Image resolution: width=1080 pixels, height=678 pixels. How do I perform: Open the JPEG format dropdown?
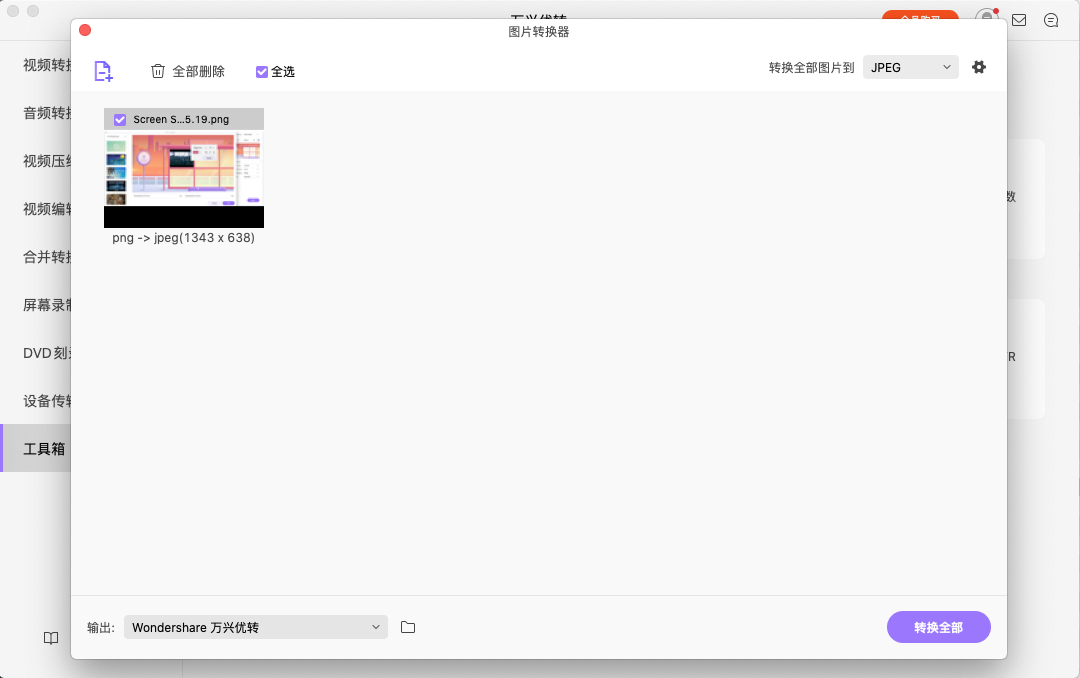[x=911, y=67]
